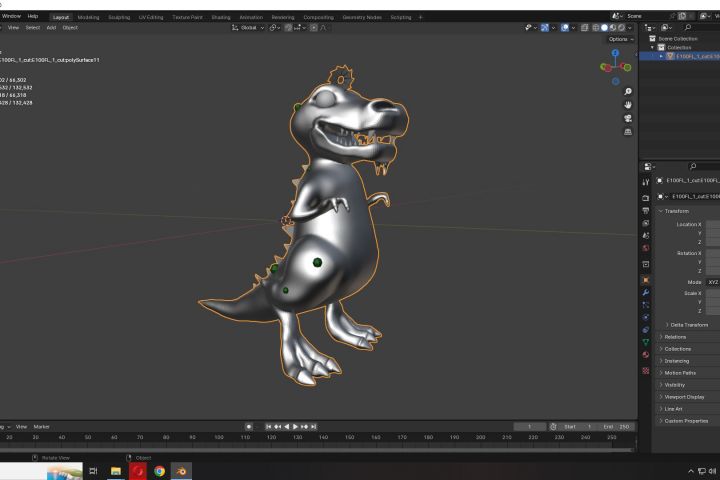
Task: Click the zoom magnifier in viewport navigation
Action: point(628,90)
